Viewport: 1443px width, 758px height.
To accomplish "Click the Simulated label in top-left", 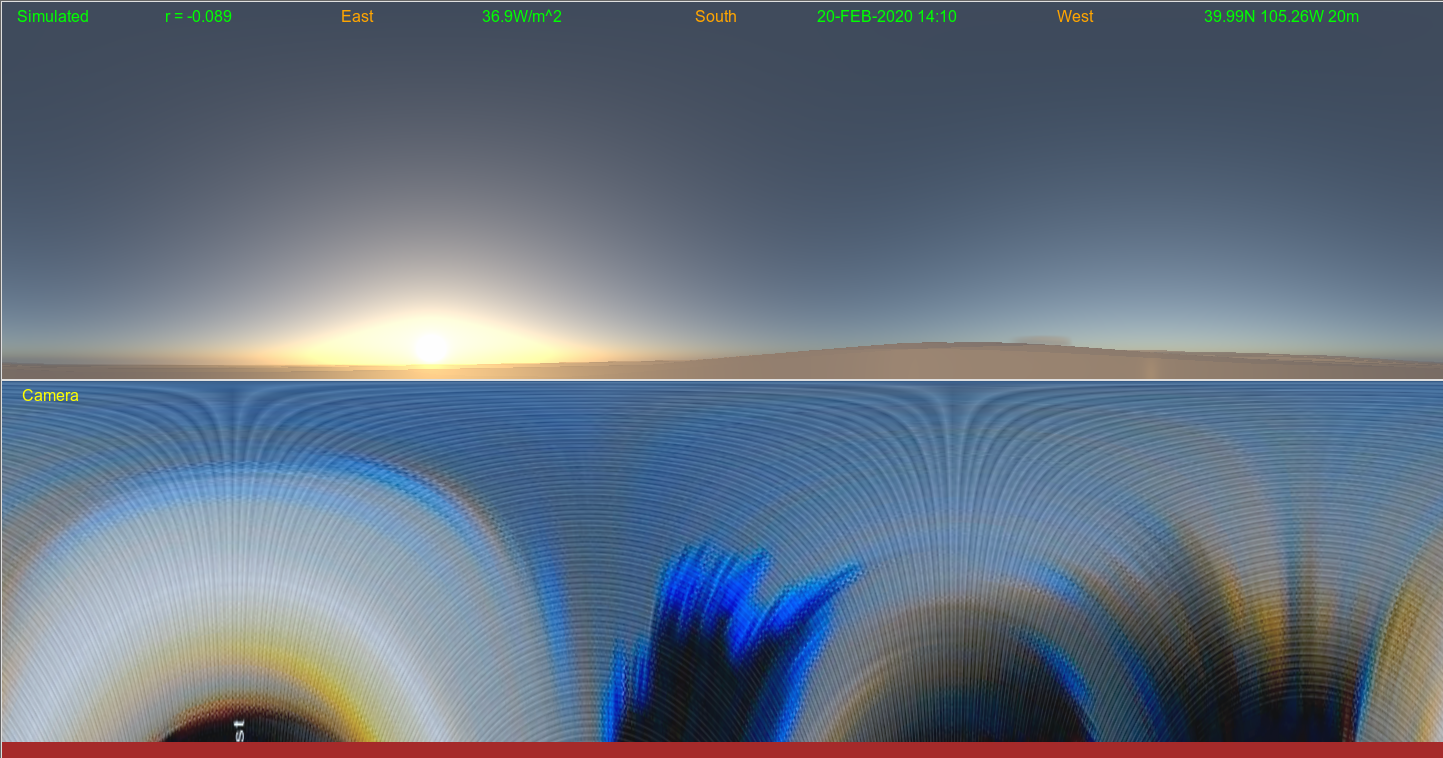I will [53, 17].
